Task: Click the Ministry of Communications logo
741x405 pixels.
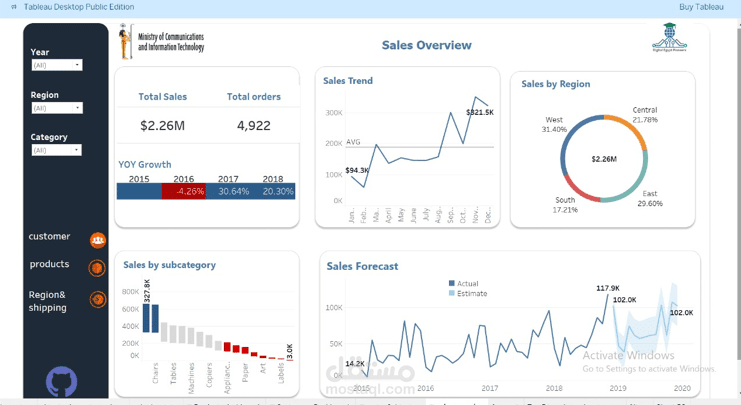Action: [162, 42]
